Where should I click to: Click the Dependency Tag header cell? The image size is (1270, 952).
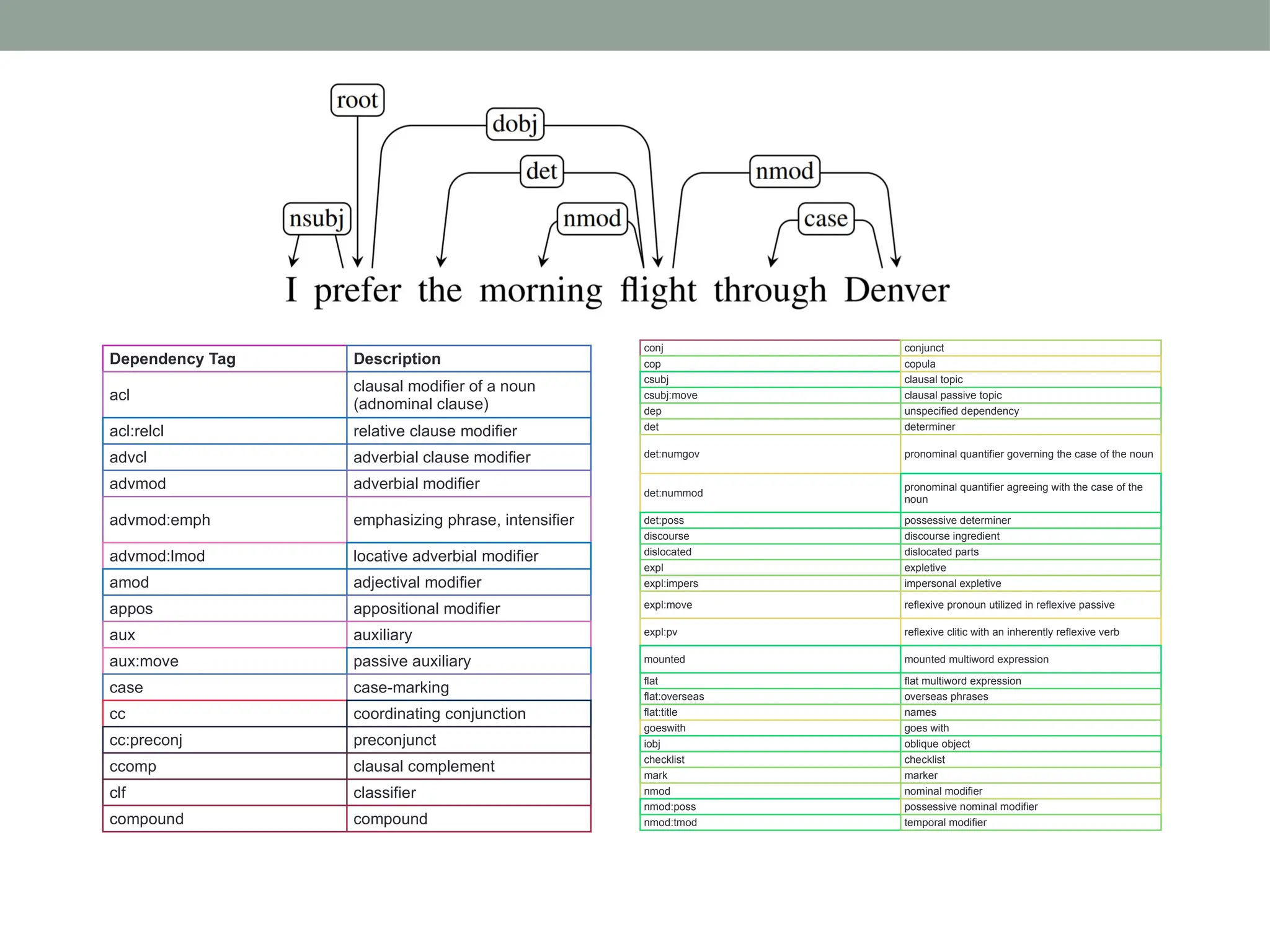coord(224,359)
